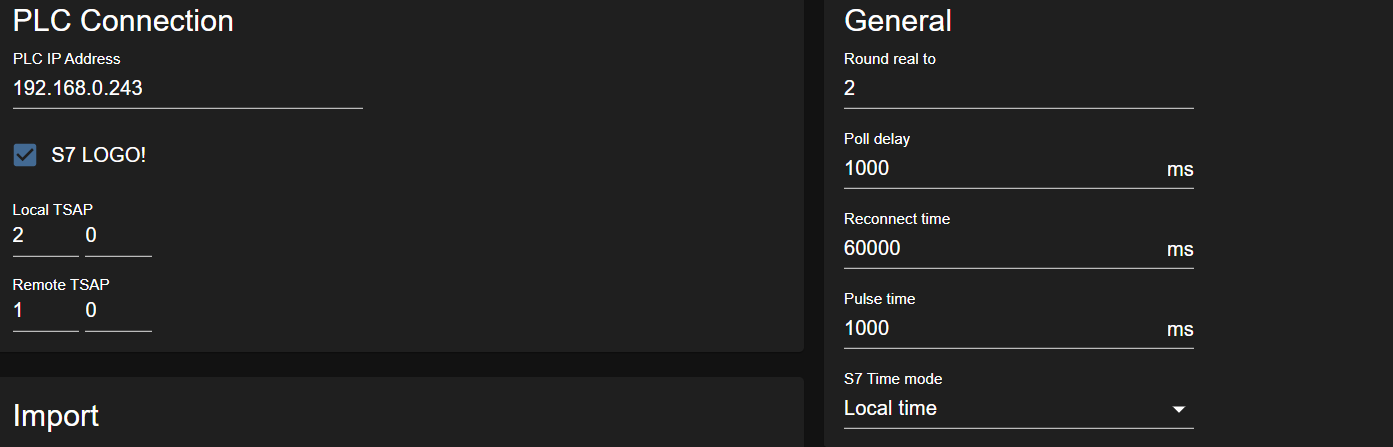Click the S7 LOGO! label text
The image size is (1393, 447).
[98, 155]
